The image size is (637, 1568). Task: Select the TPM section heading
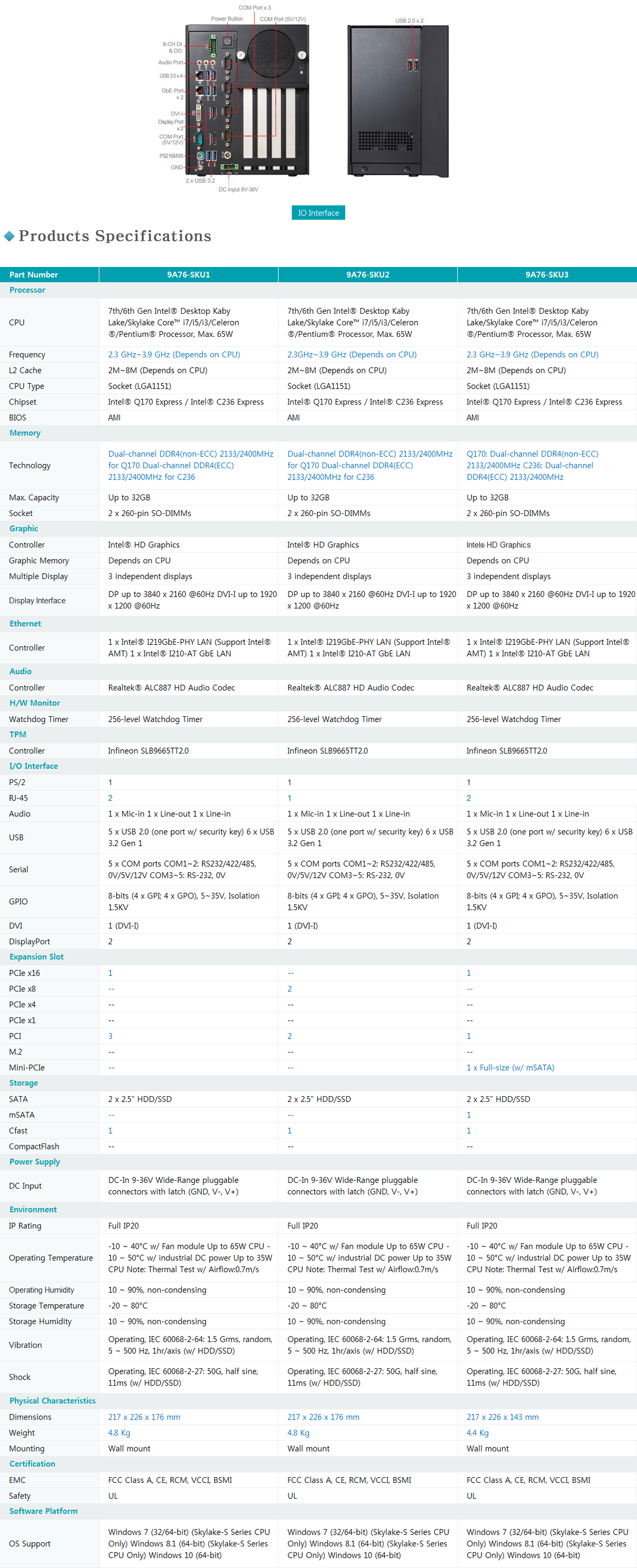(x=17, y=735)
